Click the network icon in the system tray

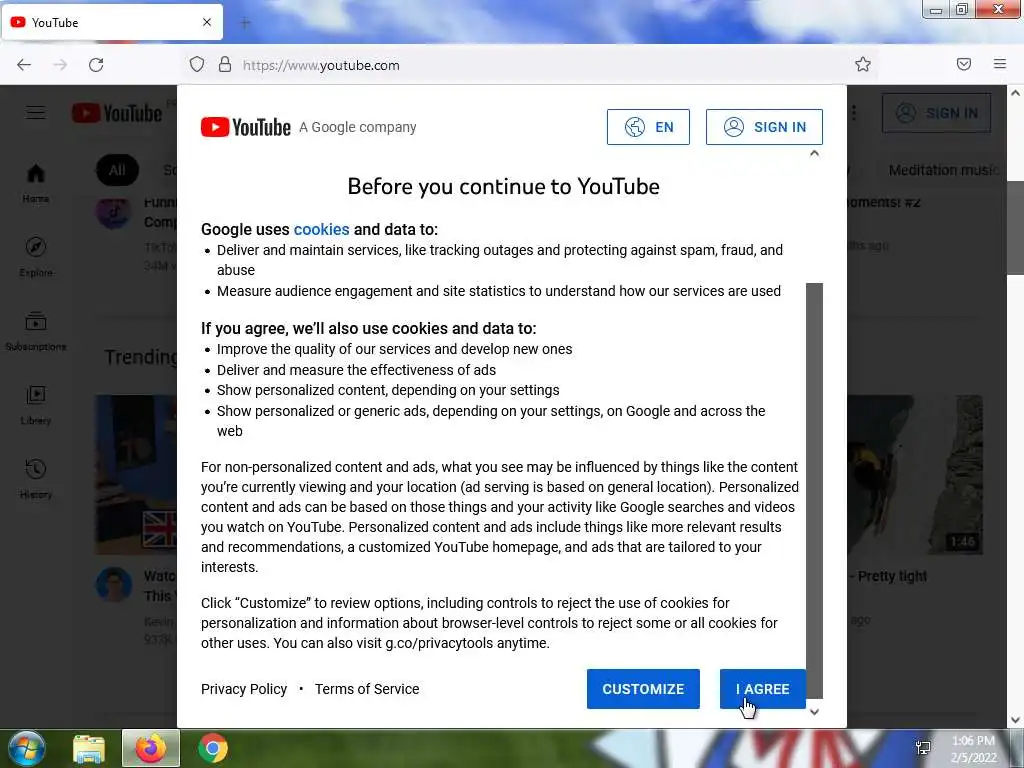pos(923,748)
